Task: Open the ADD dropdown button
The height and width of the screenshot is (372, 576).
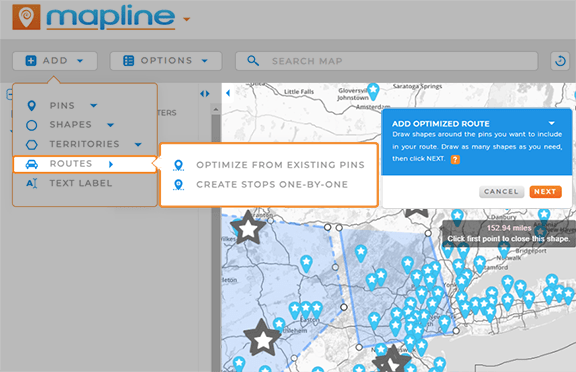Action: [55, 61]
